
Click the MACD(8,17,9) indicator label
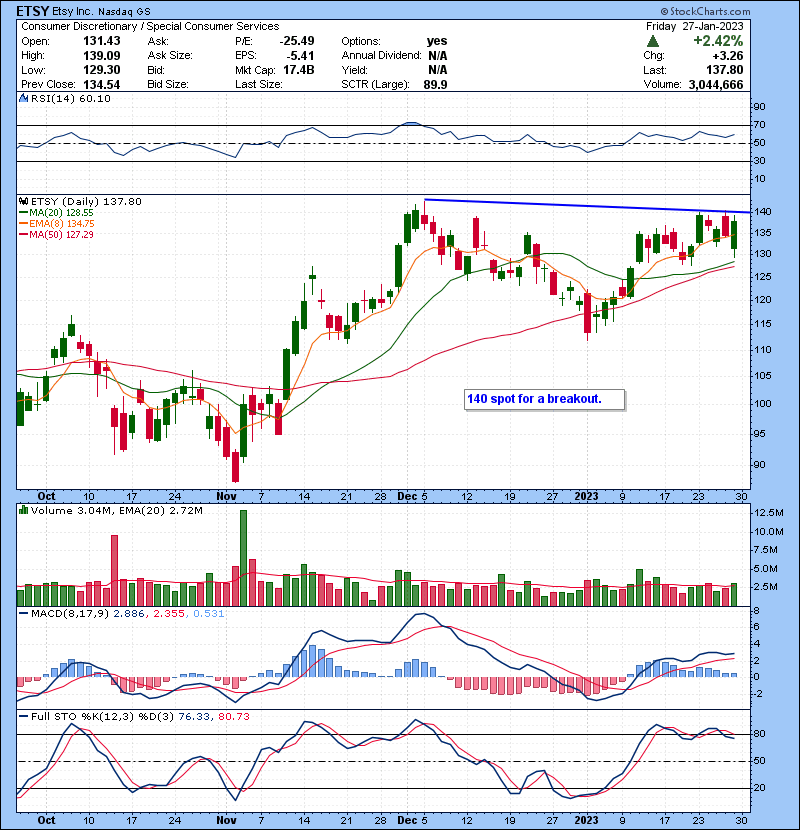point(69,614)
